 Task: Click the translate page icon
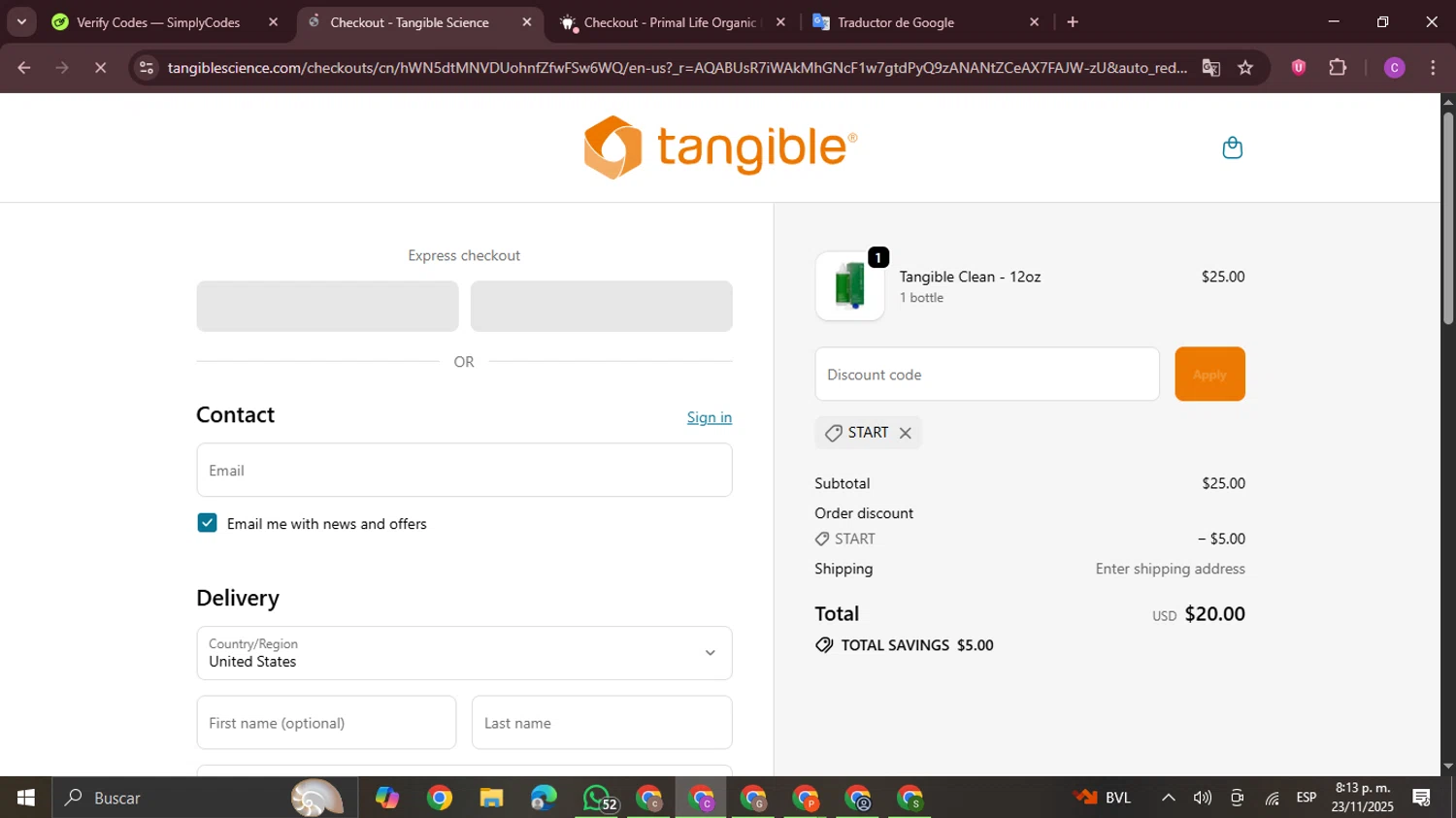tap(1210, 68)
